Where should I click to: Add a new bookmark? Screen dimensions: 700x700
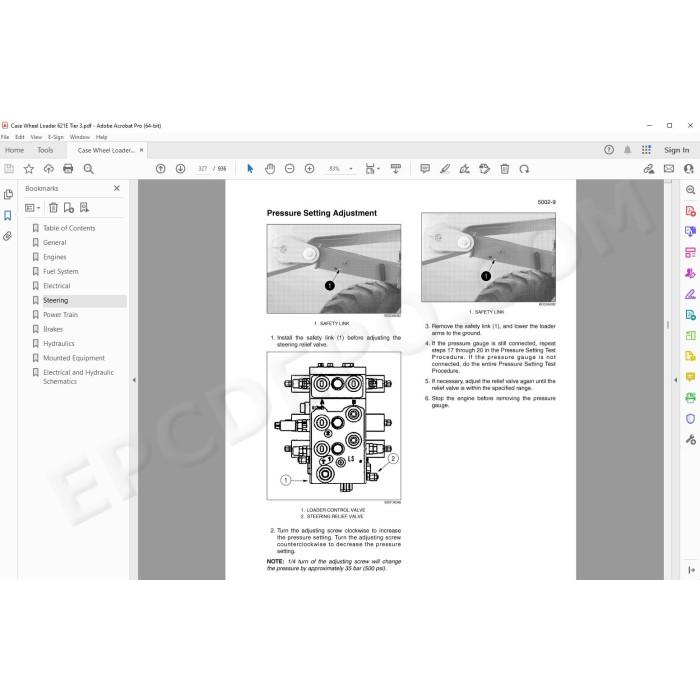coord(68,208)
